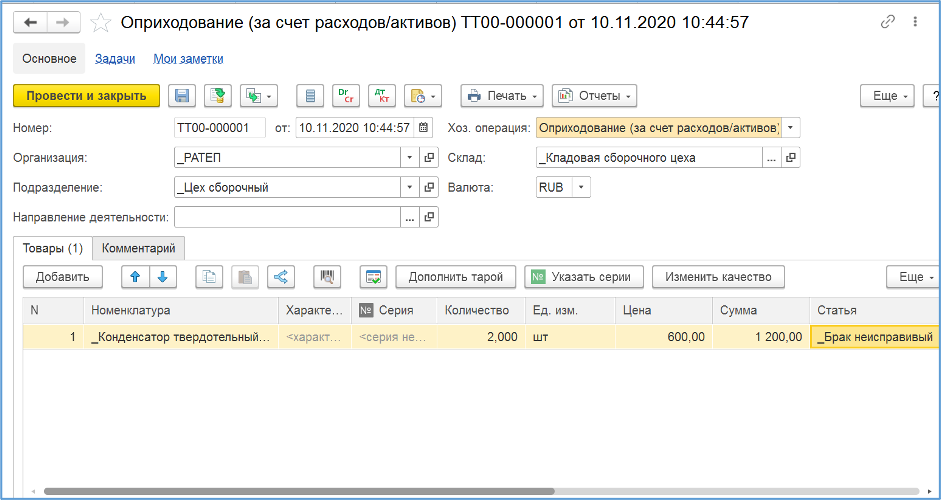The height and width of the screenshot is (502, 941).
Task: Show Dr/Cr postings report icon
Action: [x=346, y=96]
